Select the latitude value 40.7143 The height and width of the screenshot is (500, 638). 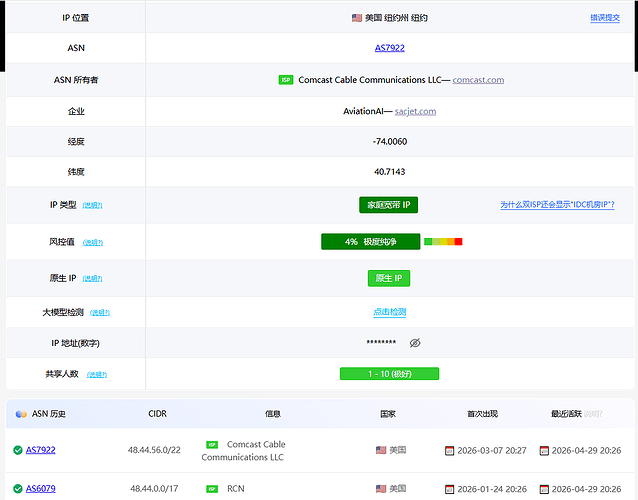click(390, 172)
